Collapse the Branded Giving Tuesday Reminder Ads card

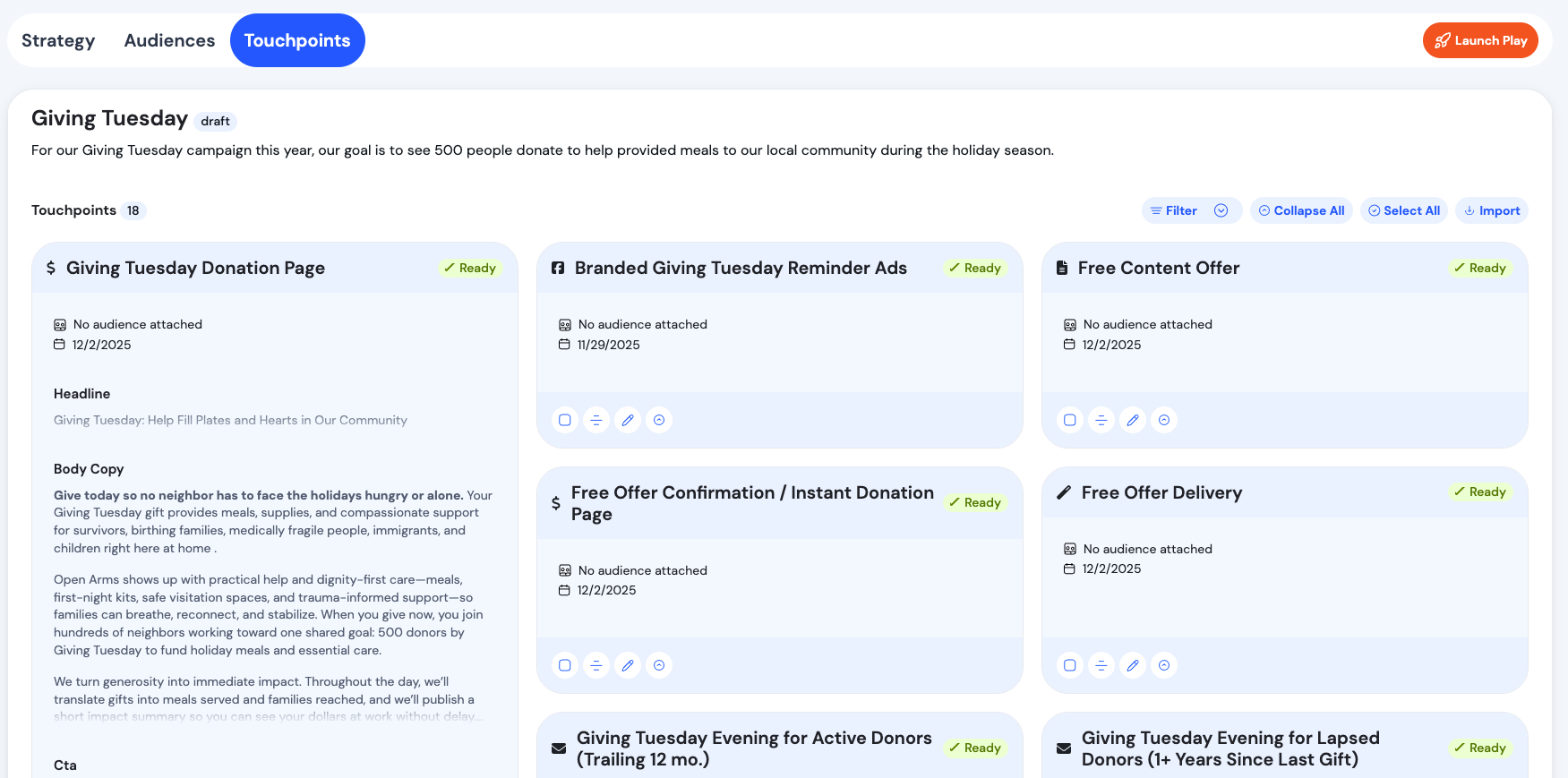pos(659,420)
